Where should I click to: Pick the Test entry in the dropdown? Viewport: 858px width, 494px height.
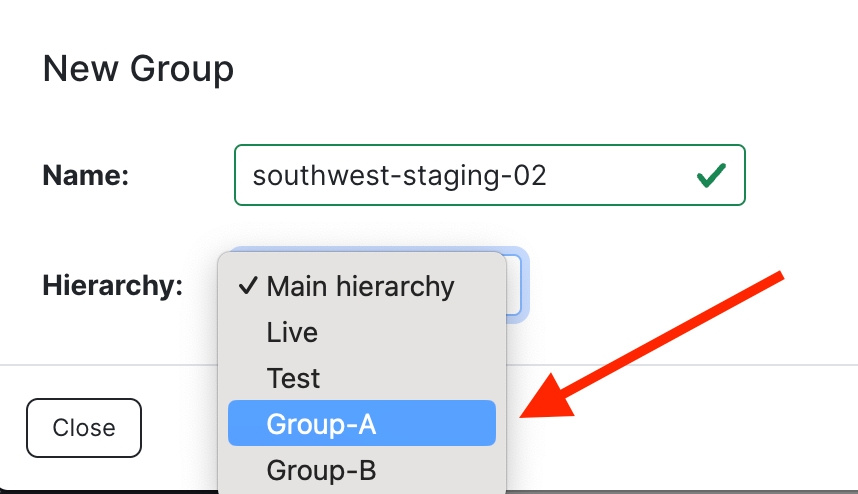point(293,378)
